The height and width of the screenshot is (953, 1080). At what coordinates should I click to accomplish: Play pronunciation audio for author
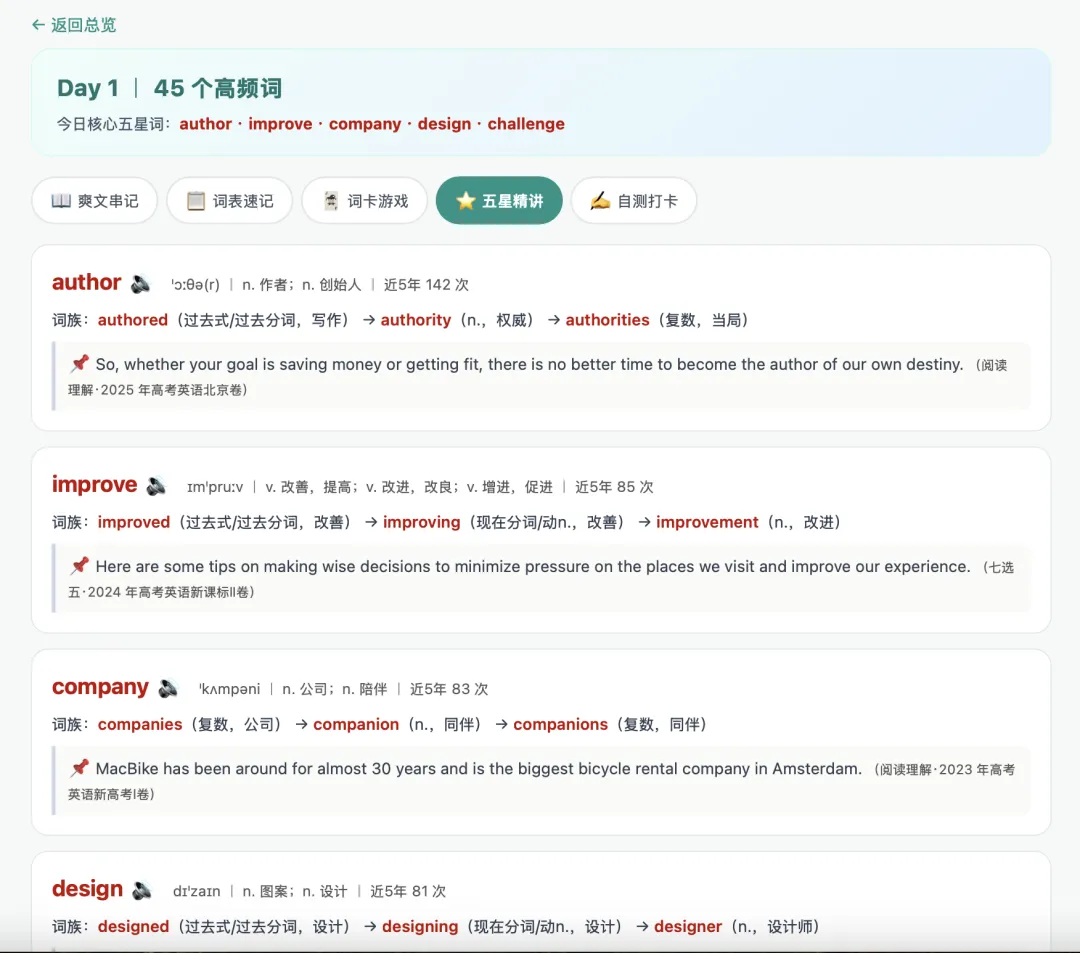tap(141, 284)
